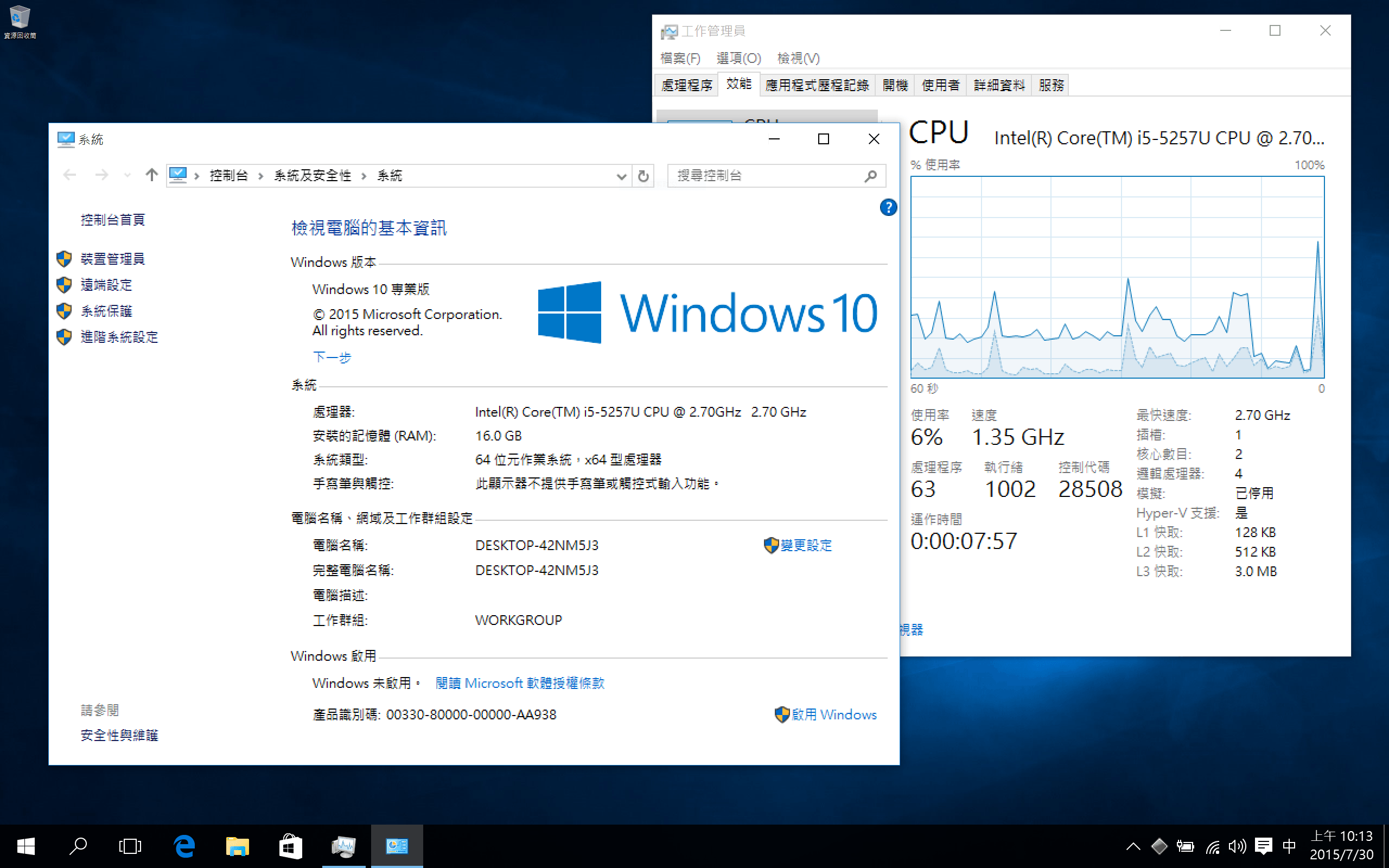This screenshot has height=868, width=1389.
Task: Click the battery icon in system tray
Action: click(x=1184, y=846)
